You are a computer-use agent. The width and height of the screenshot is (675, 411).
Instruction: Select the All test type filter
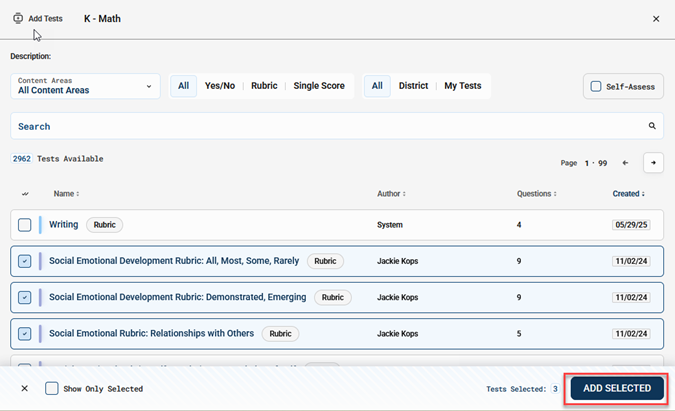point(183,86)
